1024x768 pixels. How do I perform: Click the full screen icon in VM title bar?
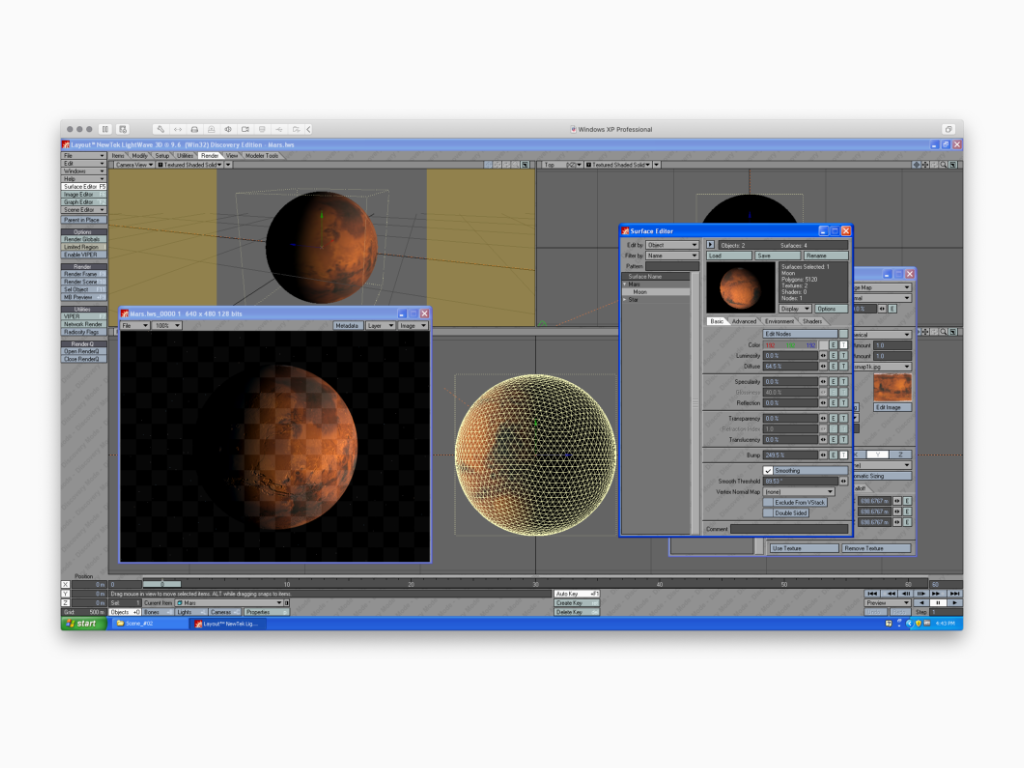(948, 129)
